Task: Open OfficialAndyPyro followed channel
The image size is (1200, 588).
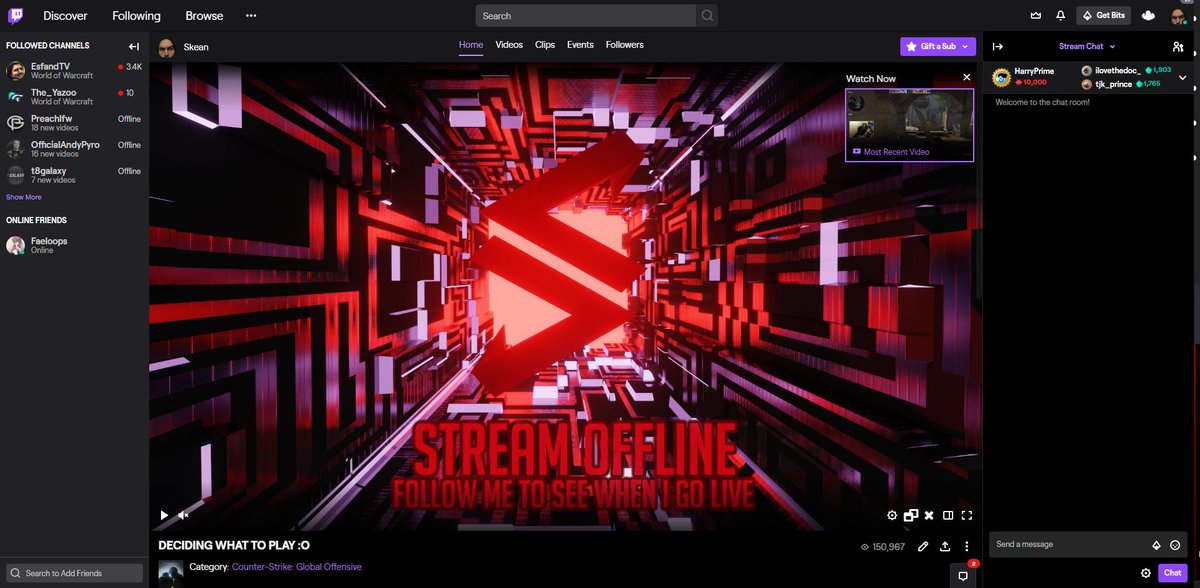Action: point(74,149)
